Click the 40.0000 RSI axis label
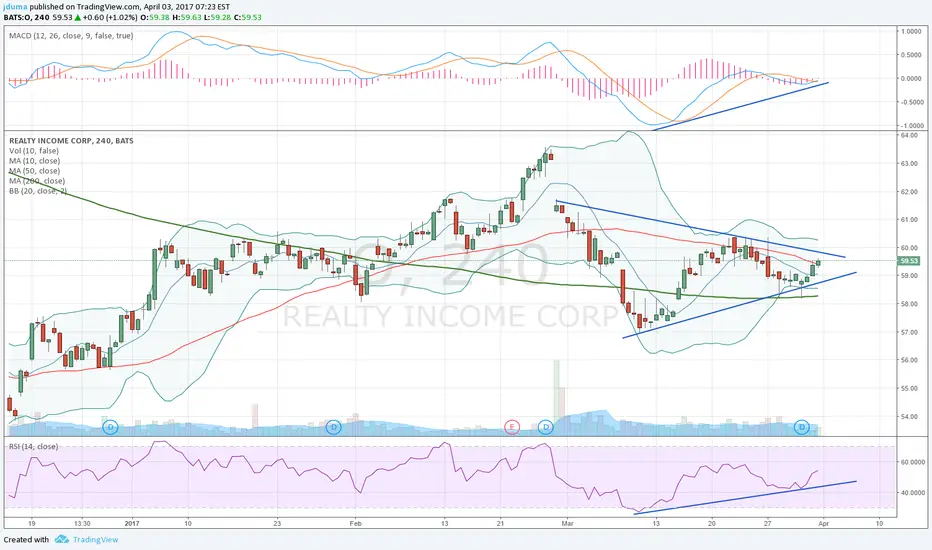 (911, 493)
